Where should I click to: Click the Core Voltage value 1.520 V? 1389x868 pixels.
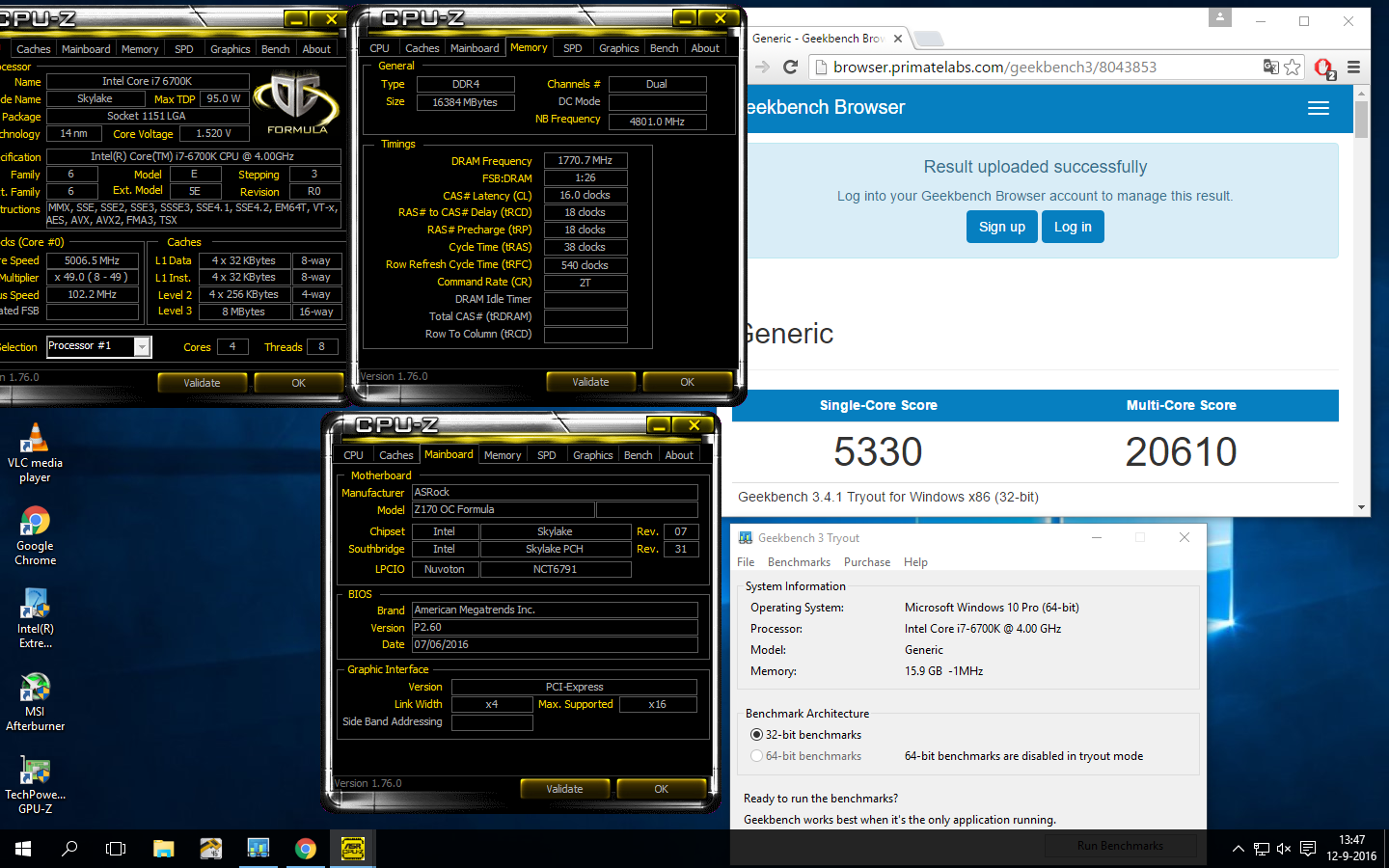click(x=213, y=134)
